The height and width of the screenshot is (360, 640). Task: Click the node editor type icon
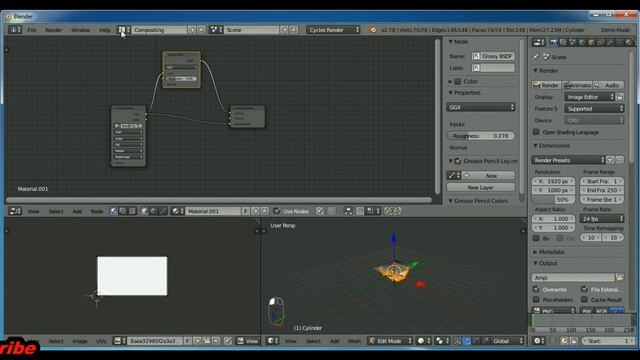point(15,211)
